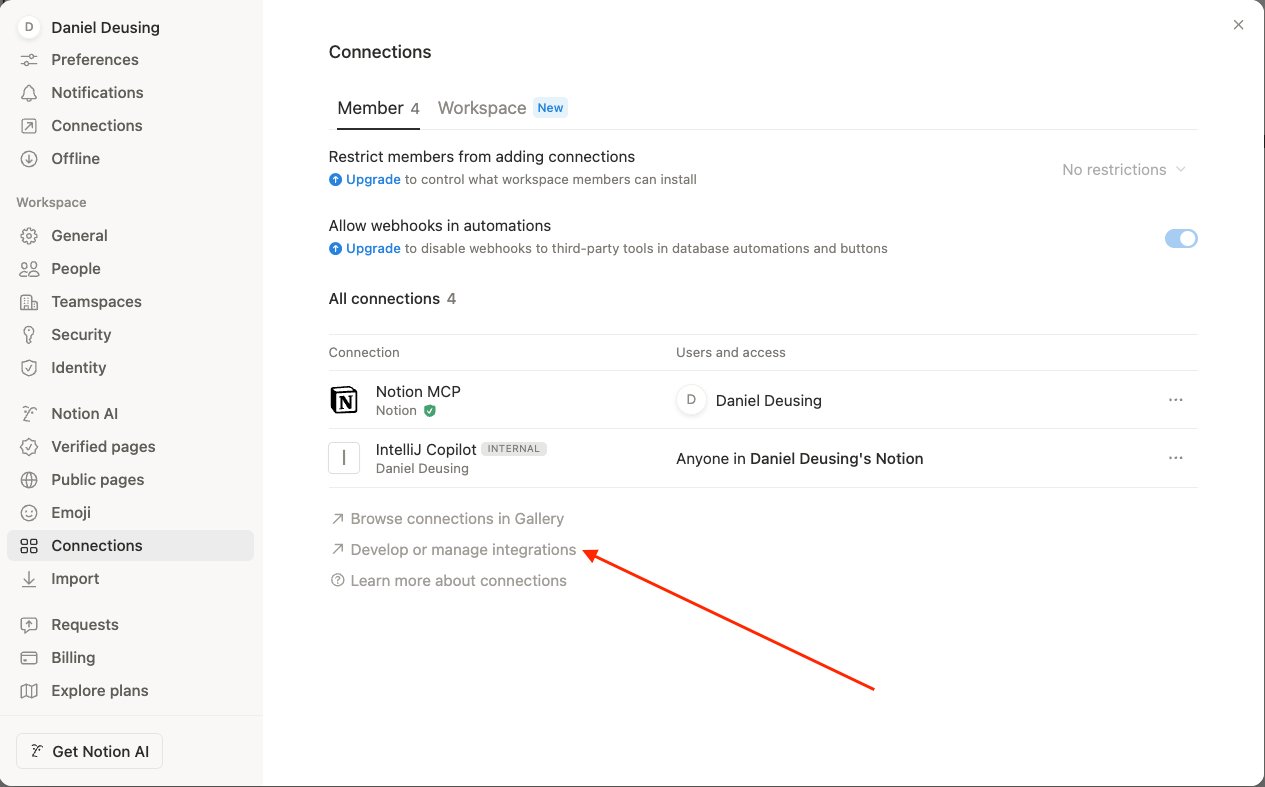Image resolution: width=1265 pixels, height=787 pixels.
Task: Click the Users and access column header
Action: [731, 353]
